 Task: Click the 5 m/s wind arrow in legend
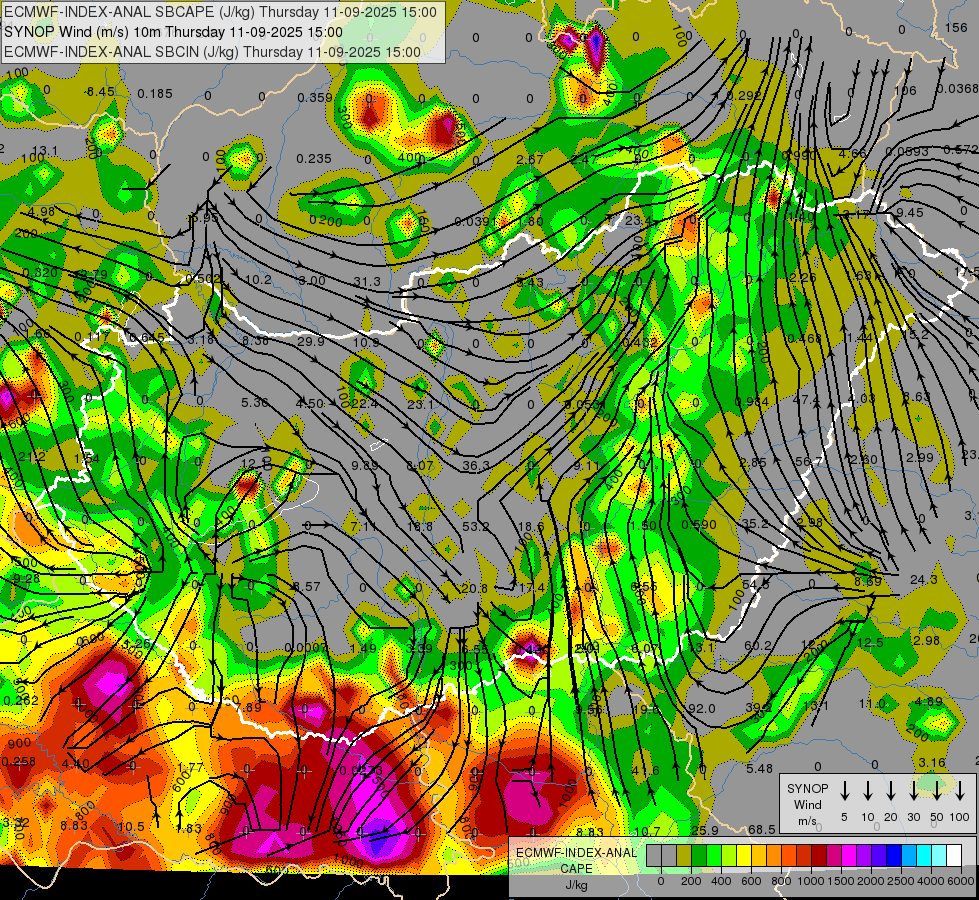pyautogui.click(x=844, y=790)
